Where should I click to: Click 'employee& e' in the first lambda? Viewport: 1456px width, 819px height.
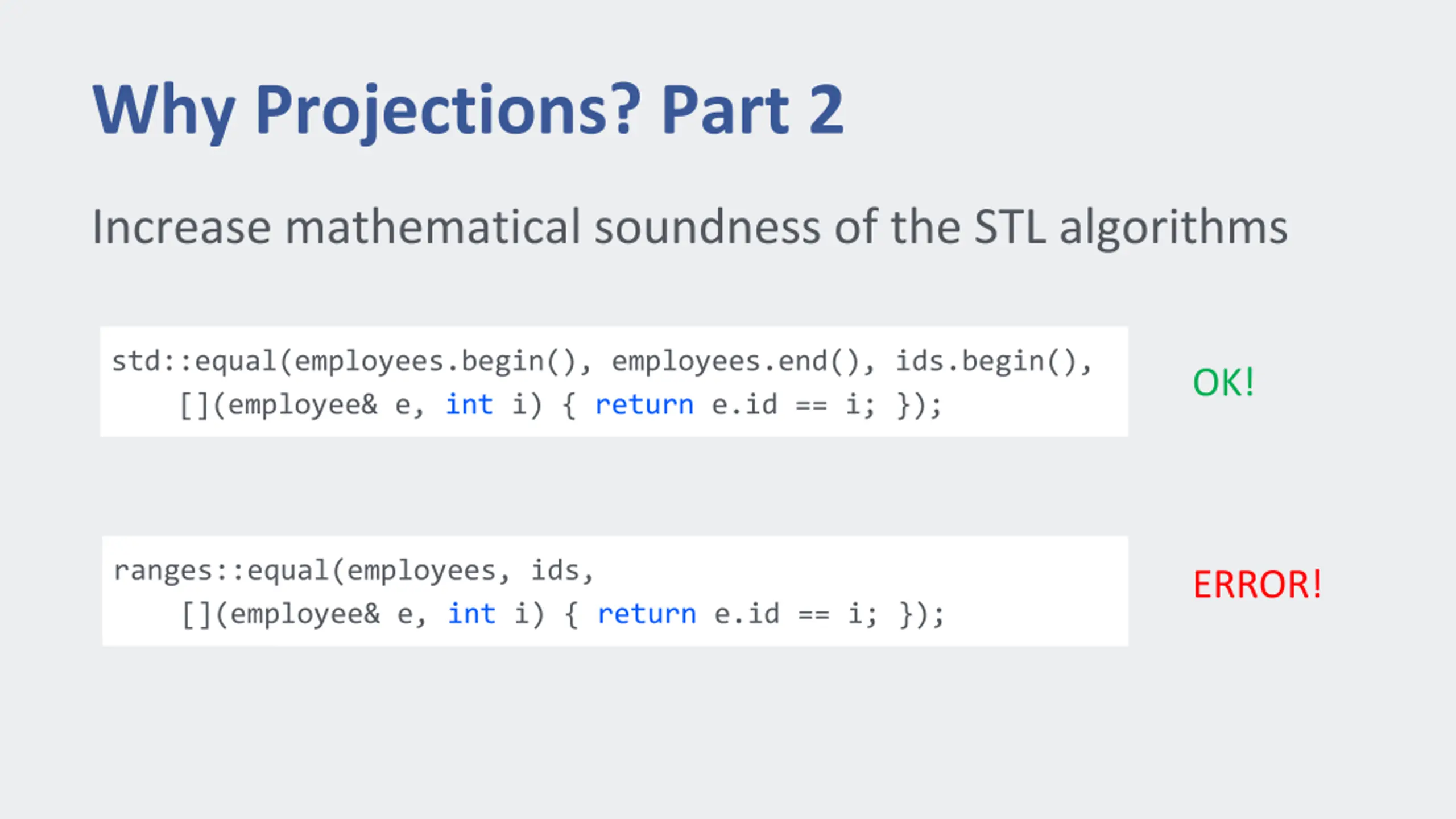[319, 406]
